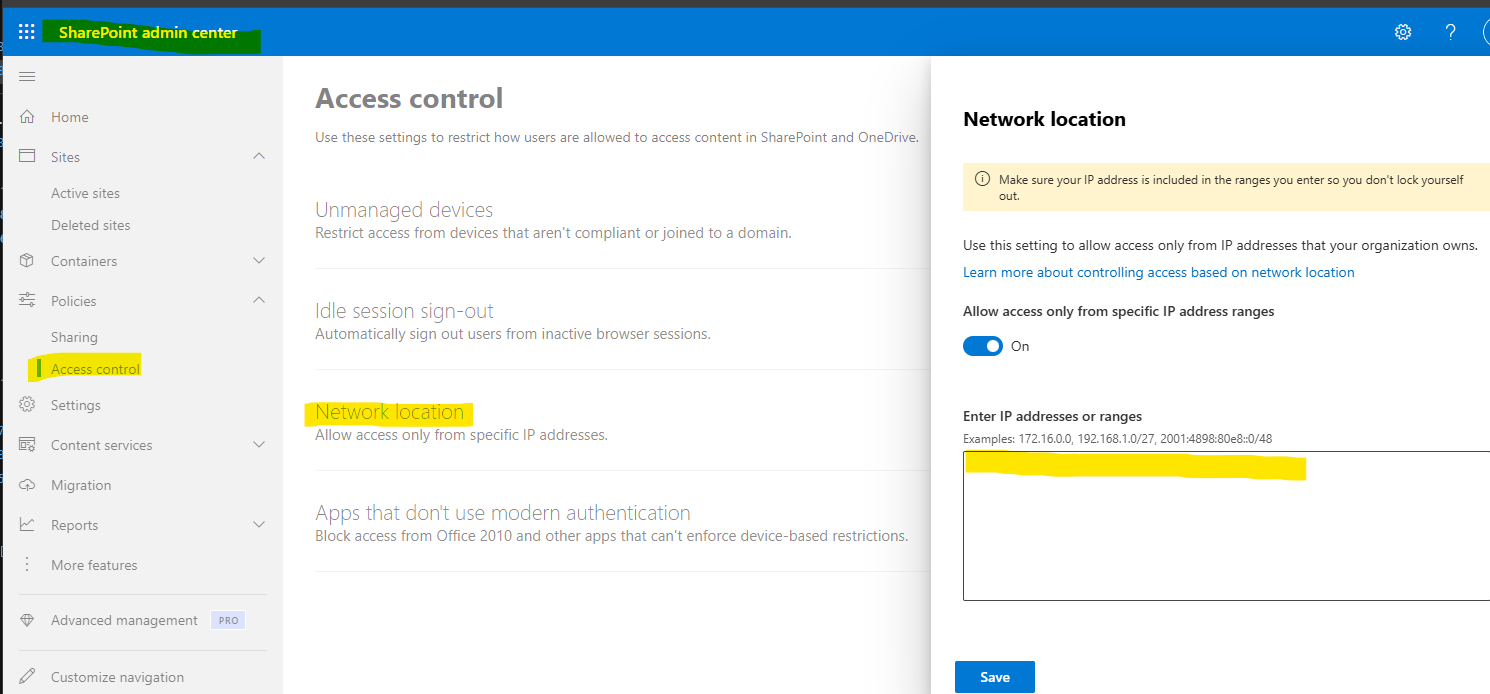
Task: Click the SharePoint admin center title
Action: tap(148, 33)
